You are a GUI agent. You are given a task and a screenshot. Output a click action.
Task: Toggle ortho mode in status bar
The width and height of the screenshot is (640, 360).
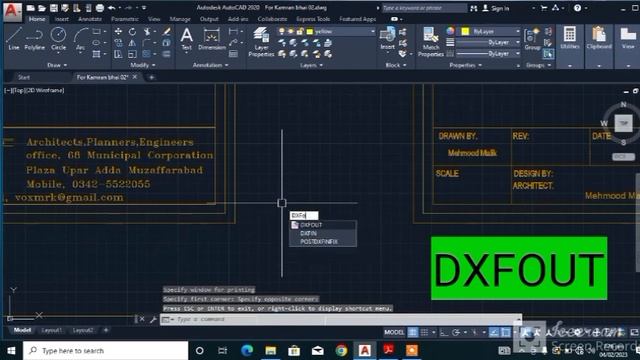point(444,332)
